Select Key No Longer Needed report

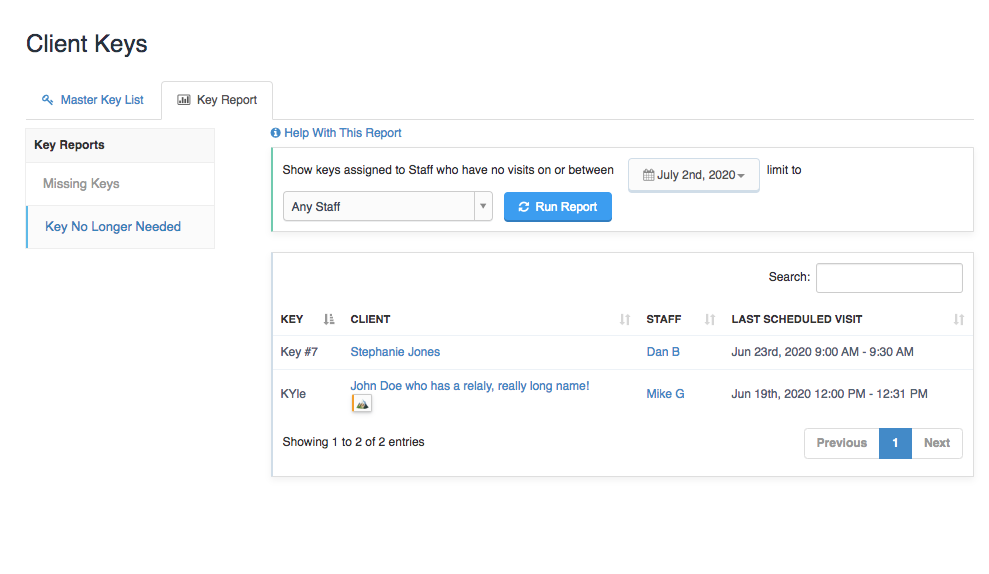coord(120,226)
